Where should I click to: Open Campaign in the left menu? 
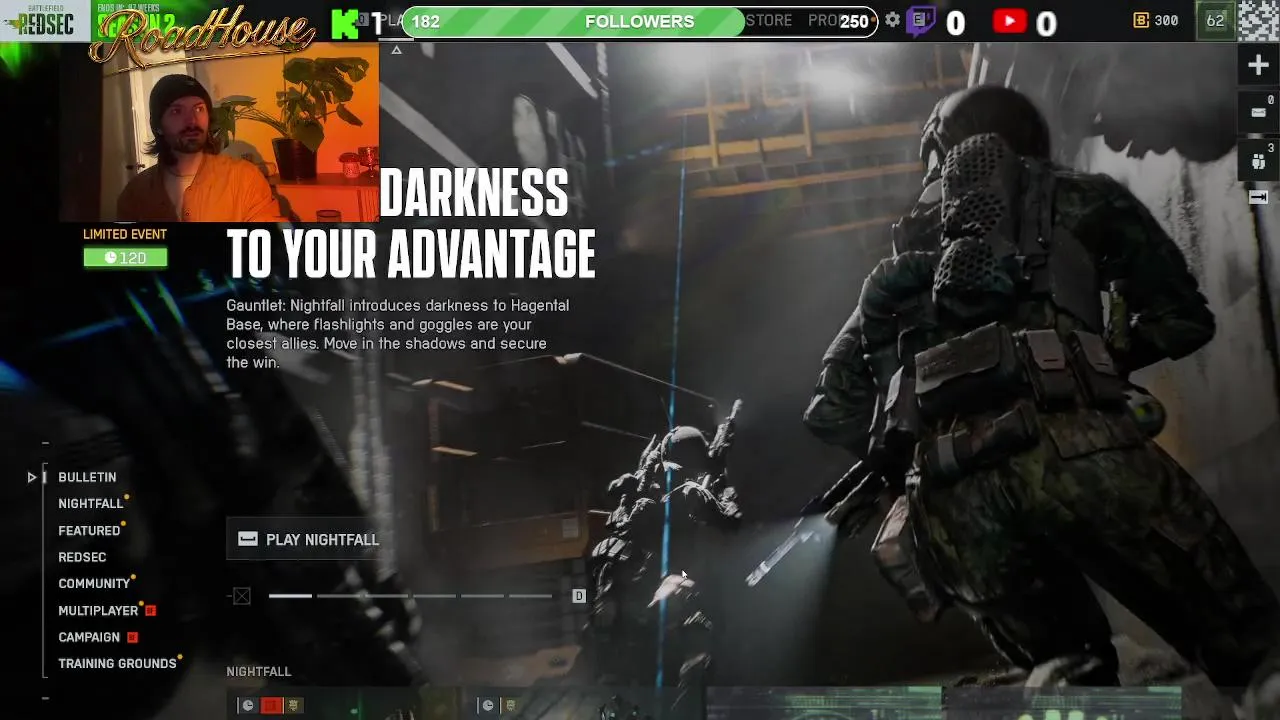click(89, 637)
